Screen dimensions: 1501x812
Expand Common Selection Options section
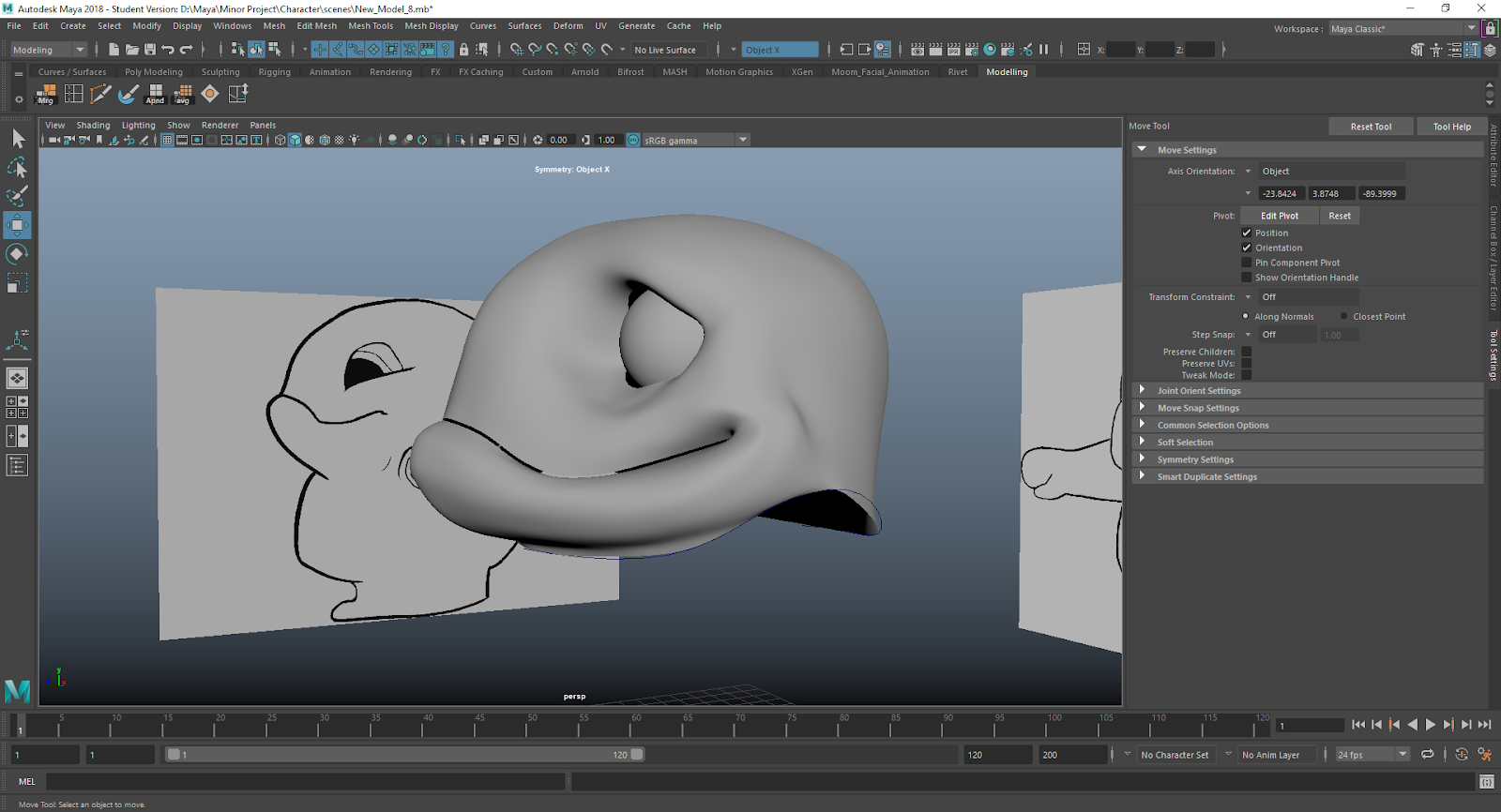coord(1308,425)
